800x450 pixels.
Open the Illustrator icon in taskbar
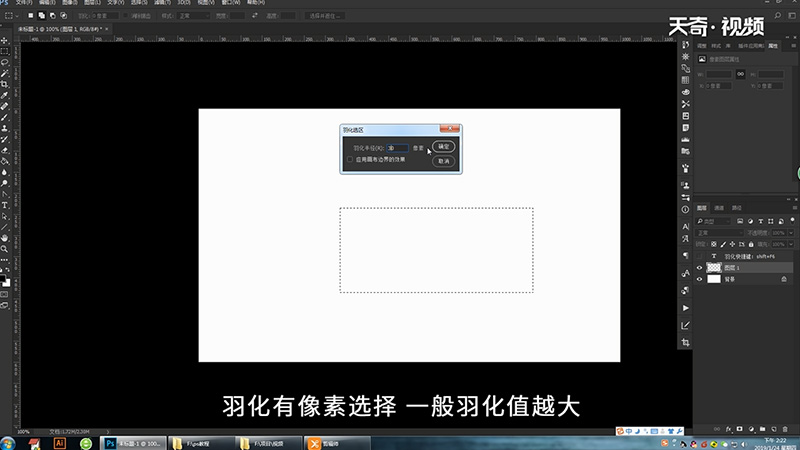[x=60, y=443]
